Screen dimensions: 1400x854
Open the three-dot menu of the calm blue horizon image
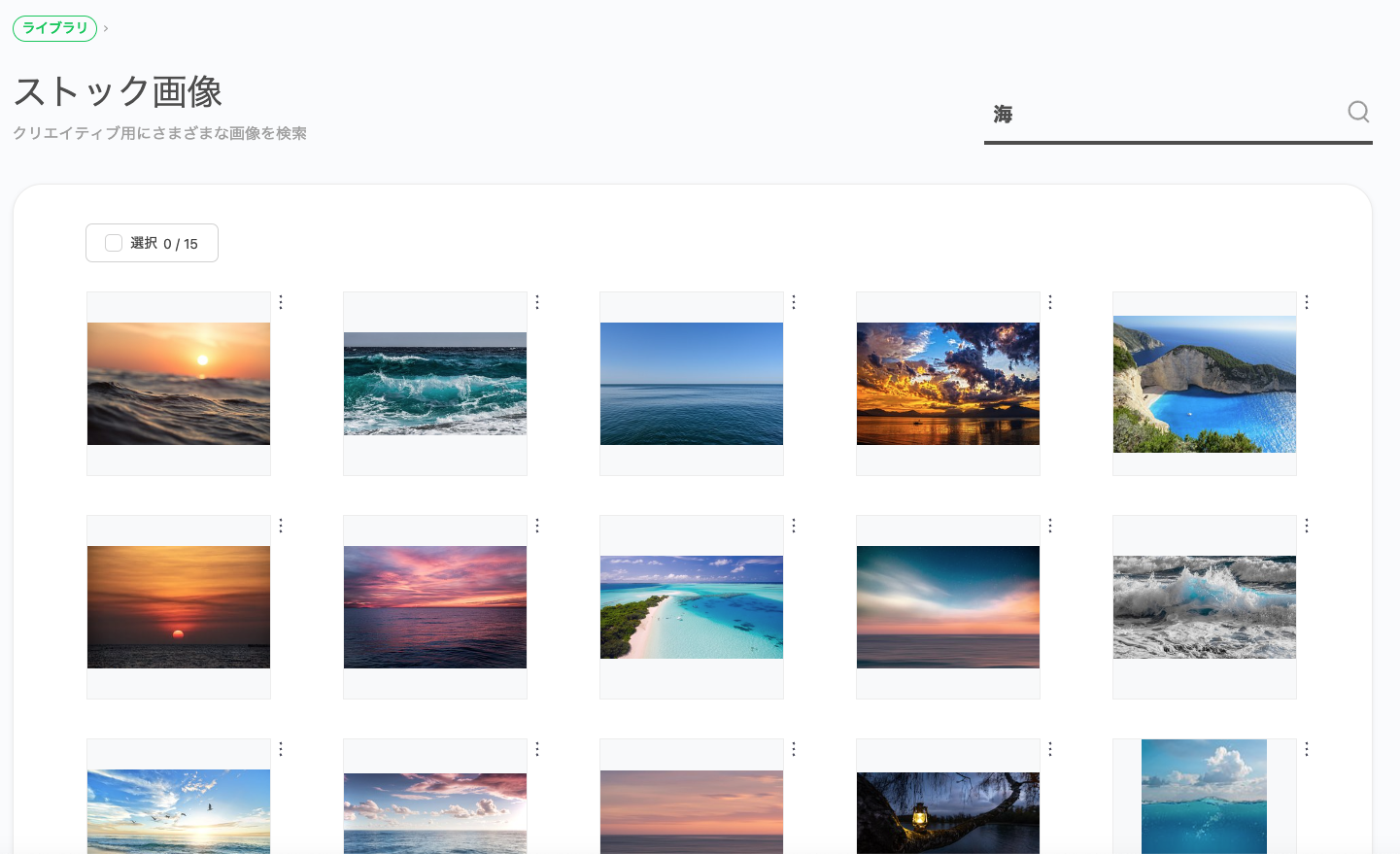coord(794,302)
